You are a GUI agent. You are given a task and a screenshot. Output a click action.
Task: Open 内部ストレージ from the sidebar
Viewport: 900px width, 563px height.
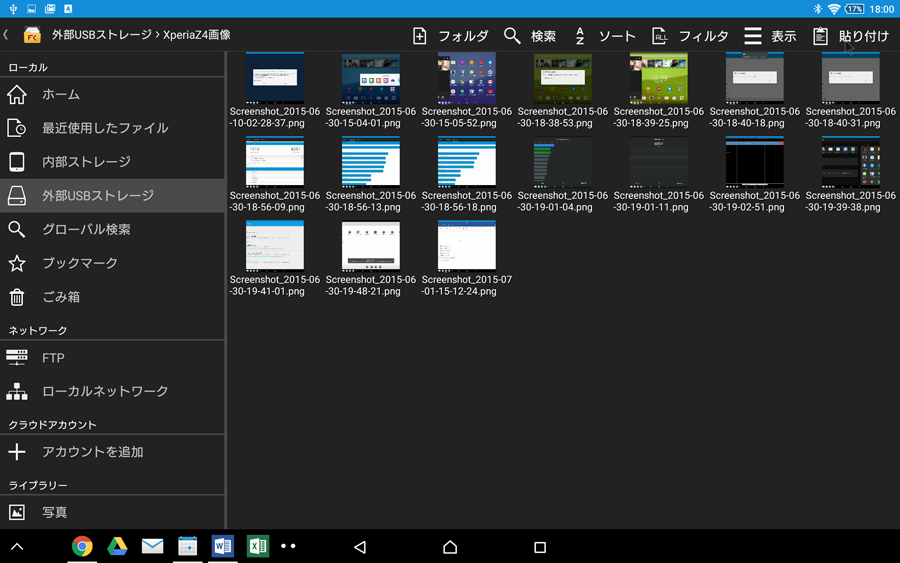(x=85, y=162)
